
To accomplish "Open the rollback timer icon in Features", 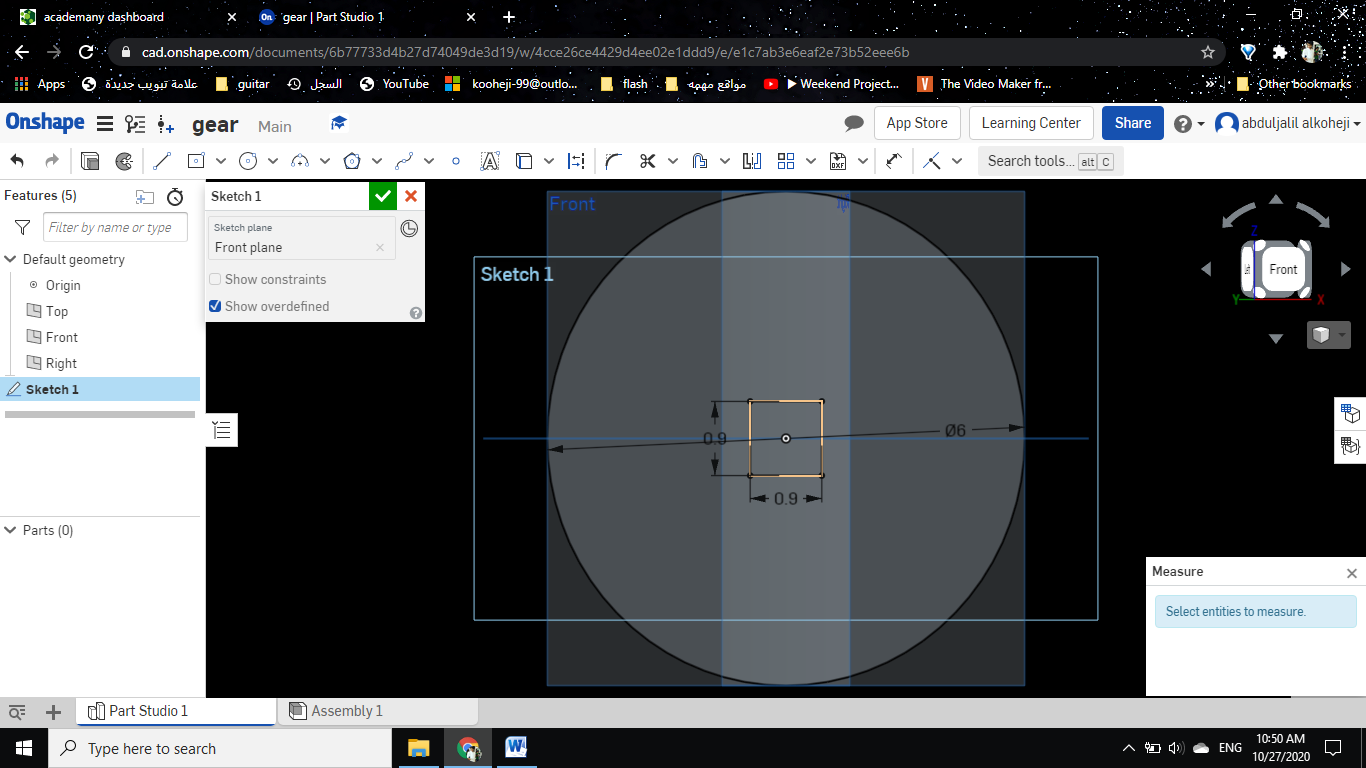I will (x=175, y=196).
